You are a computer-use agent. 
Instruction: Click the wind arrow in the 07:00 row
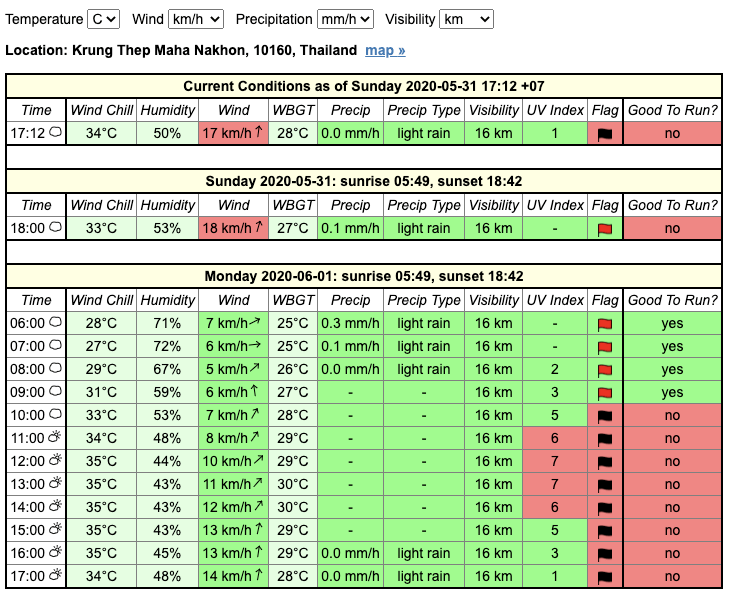tap(255, 346)
